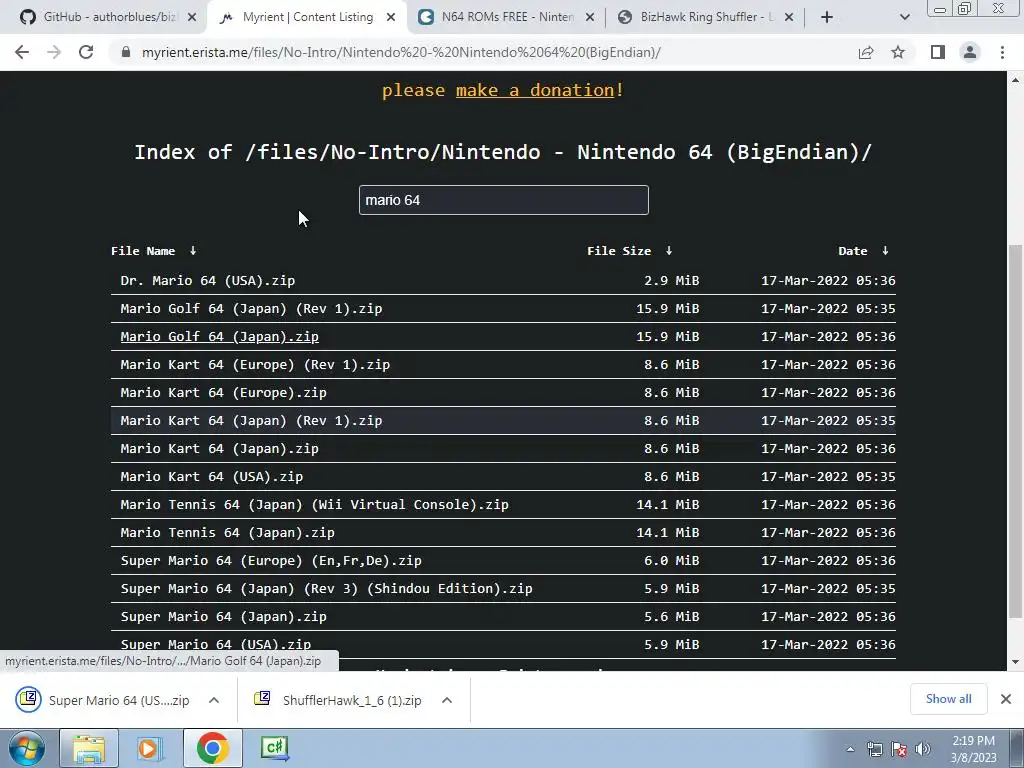Viewport: 1024px width, 768px height.
Task: Click the Mario Golf 64 (Japan).zip link
Action: (x=219, y=337)
